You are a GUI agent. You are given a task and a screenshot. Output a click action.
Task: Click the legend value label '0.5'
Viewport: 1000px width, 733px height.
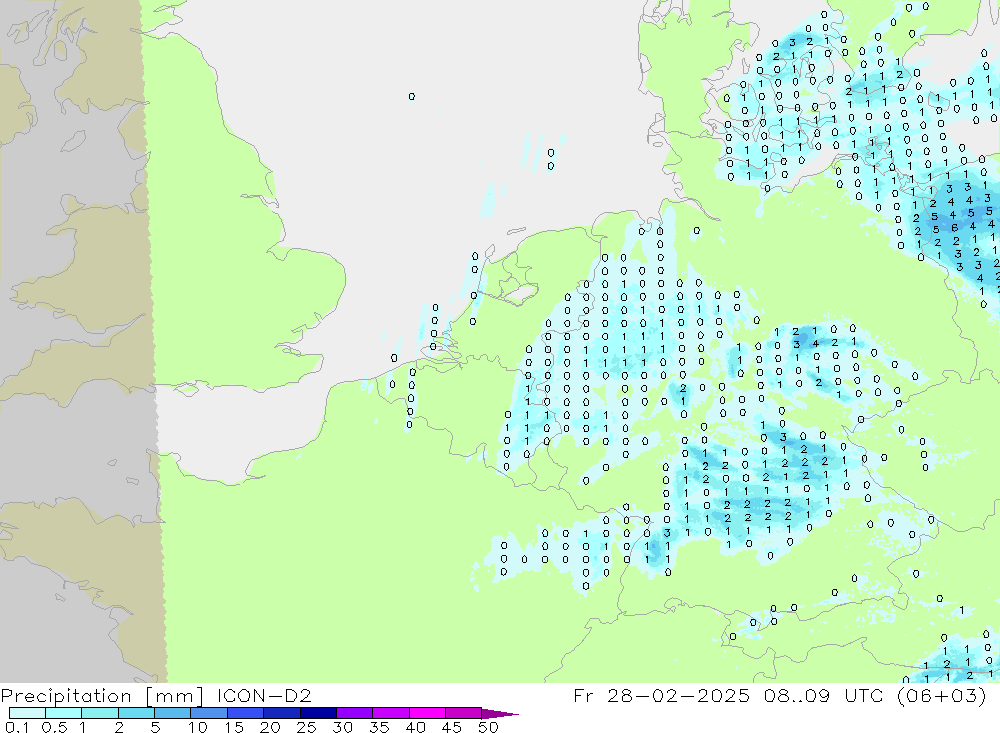pyautogui.click(x=54, y=727)
